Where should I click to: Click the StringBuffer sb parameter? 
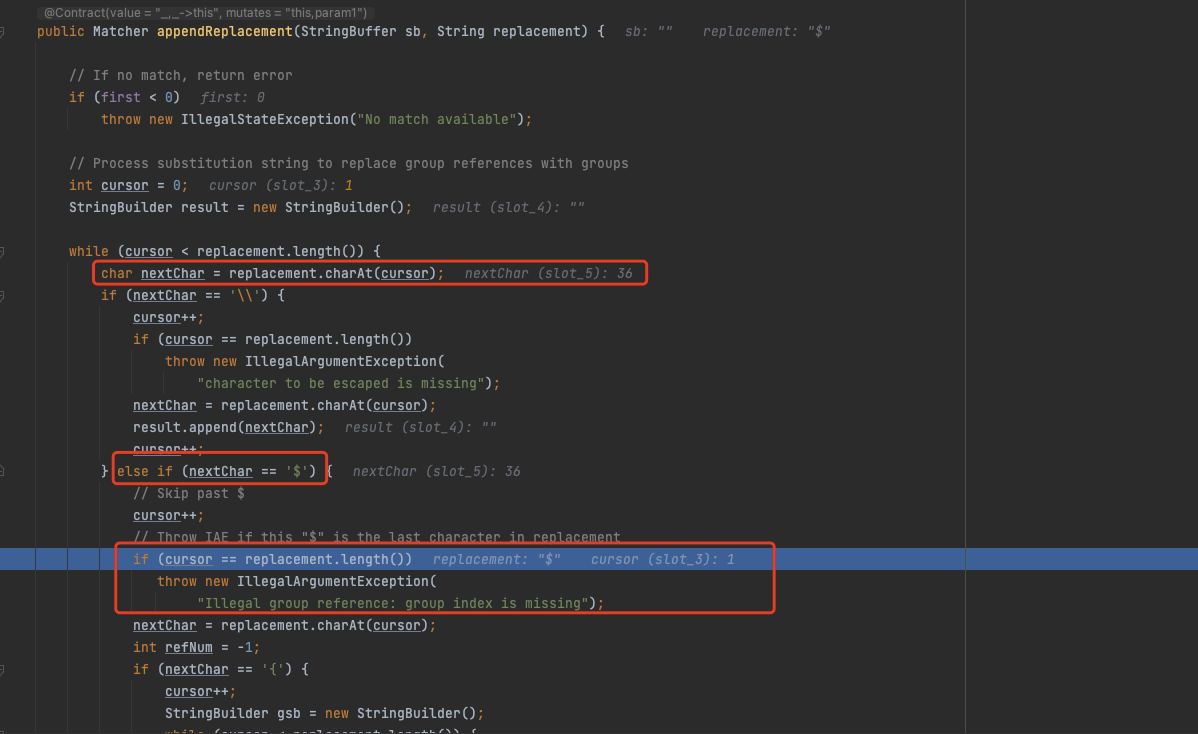pyautogui.click(x=361, y=31)
